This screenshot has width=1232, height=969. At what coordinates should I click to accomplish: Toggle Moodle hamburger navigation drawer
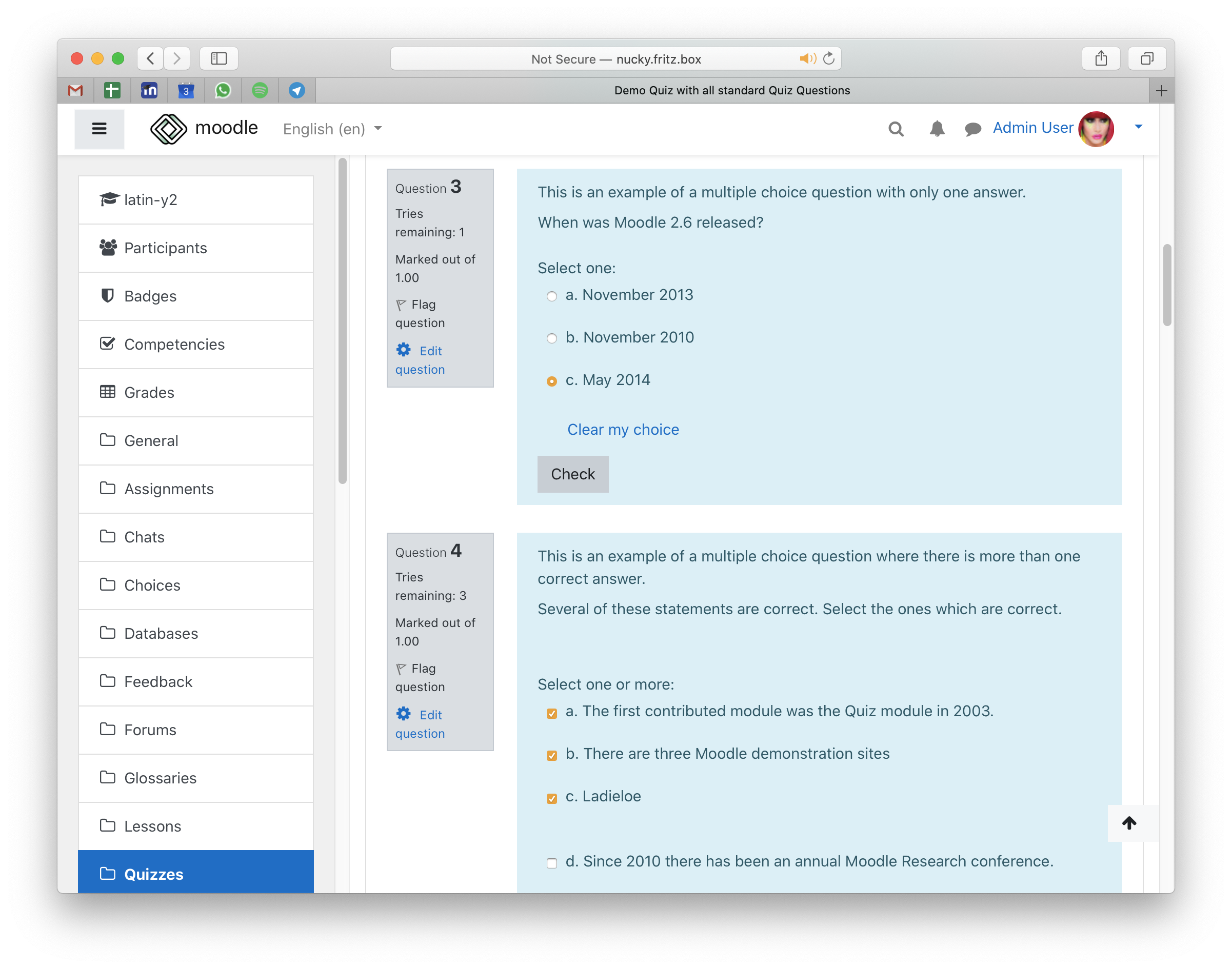click(100, 129)
